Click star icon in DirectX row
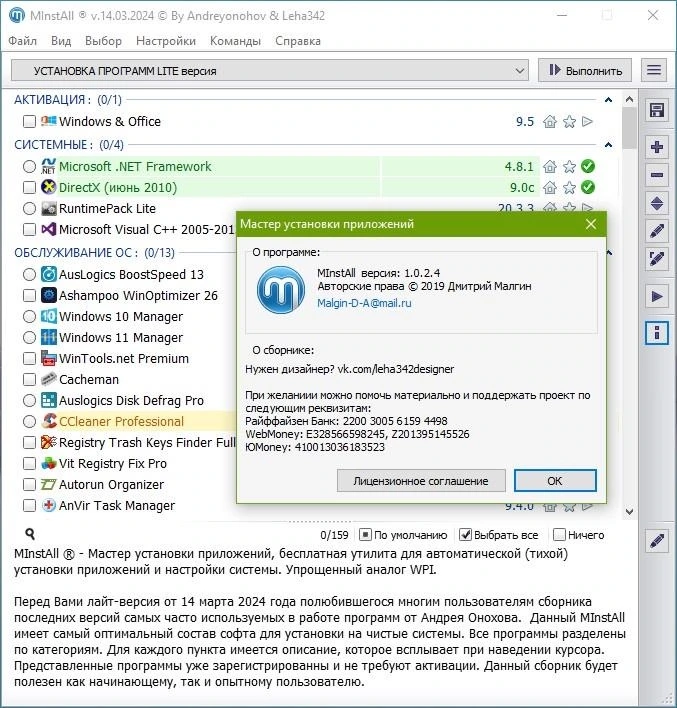 pos(569,187)
